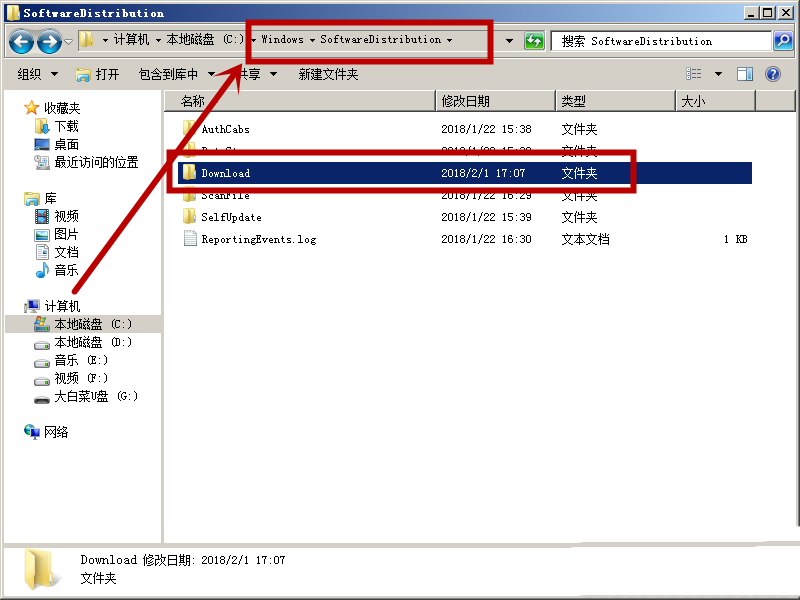Open the view options dropdown arrow
This screenshot has height=600, width=800.
click(x=718, y=74)
